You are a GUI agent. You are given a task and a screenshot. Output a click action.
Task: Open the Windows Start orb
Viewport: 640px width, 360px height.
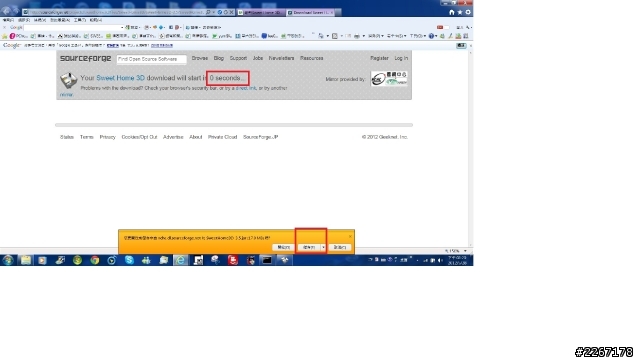pos(8,260)
